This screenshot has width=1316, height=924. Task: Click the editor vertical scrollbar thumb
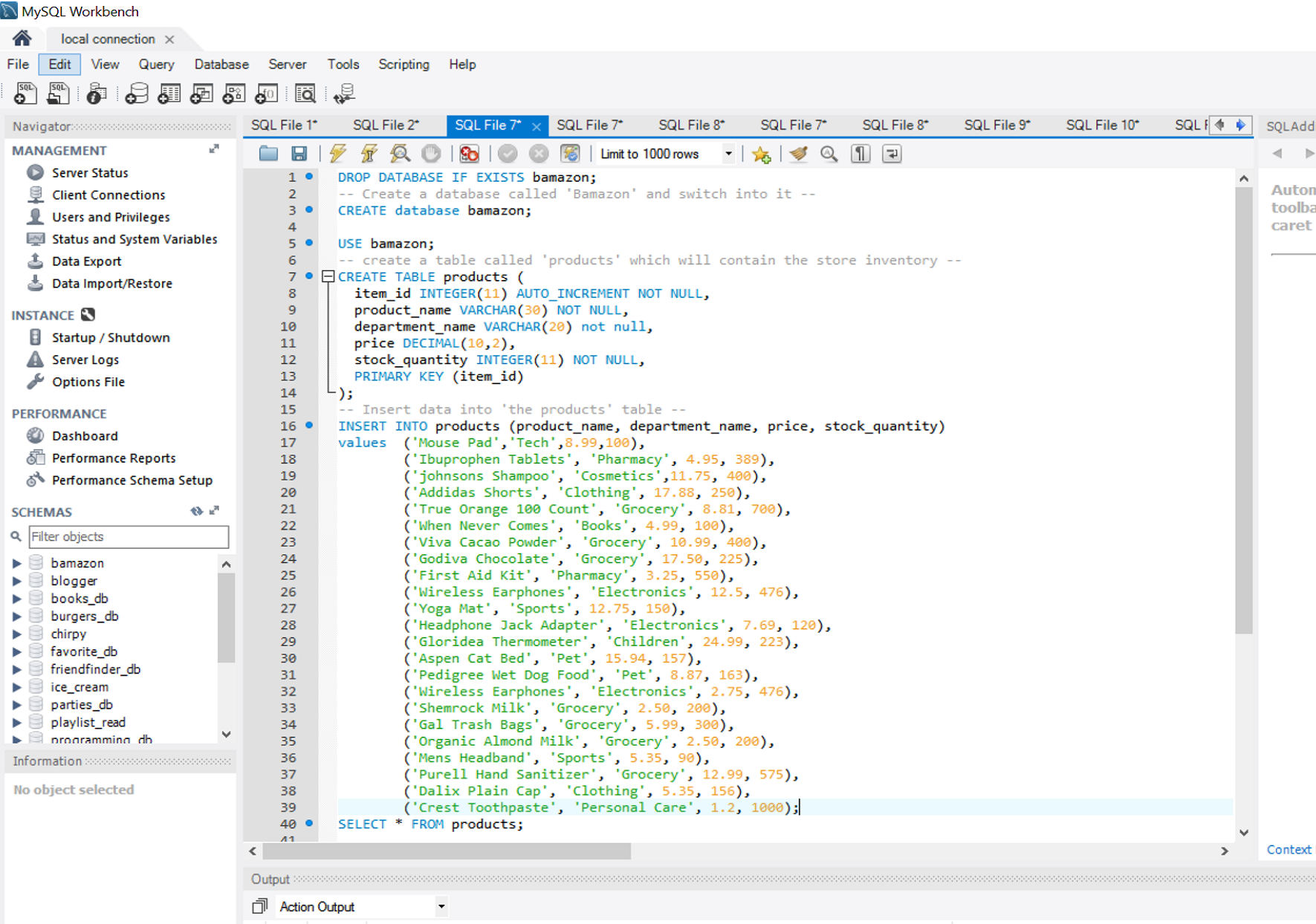tap(1244, 410)
